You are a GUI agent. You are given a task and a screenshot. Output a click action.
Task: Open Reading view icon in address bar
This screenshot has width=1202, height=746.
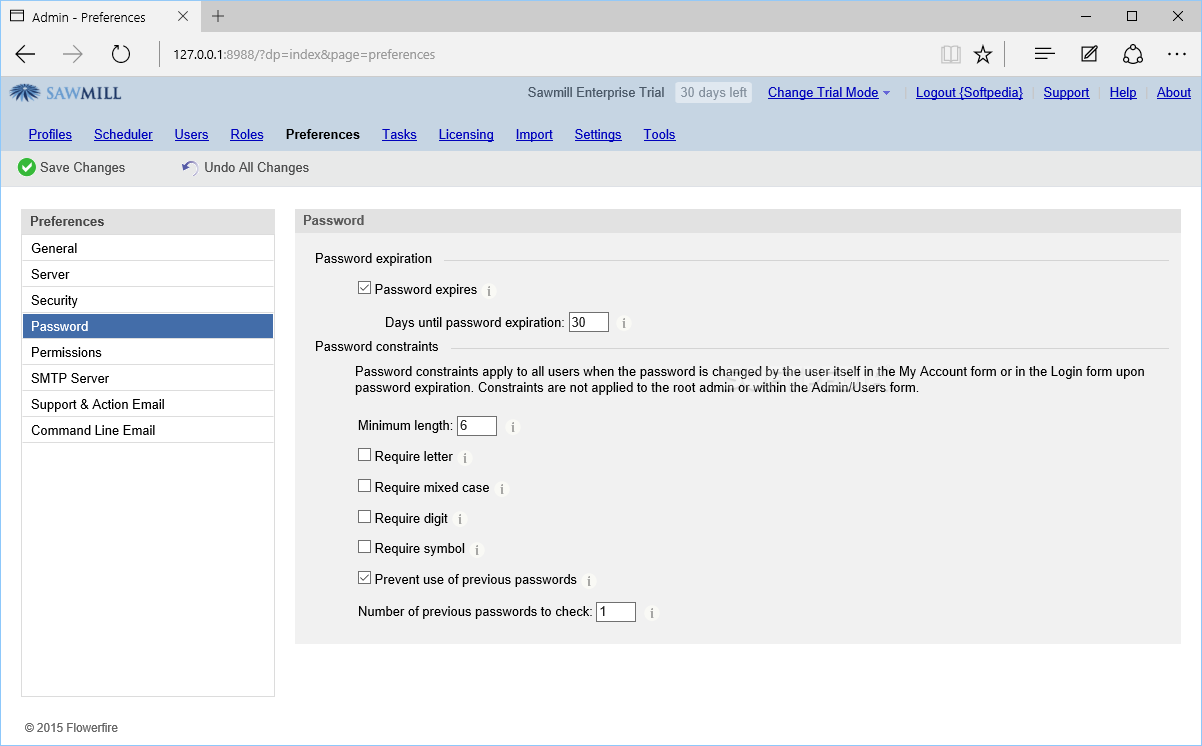pos(950,54)
